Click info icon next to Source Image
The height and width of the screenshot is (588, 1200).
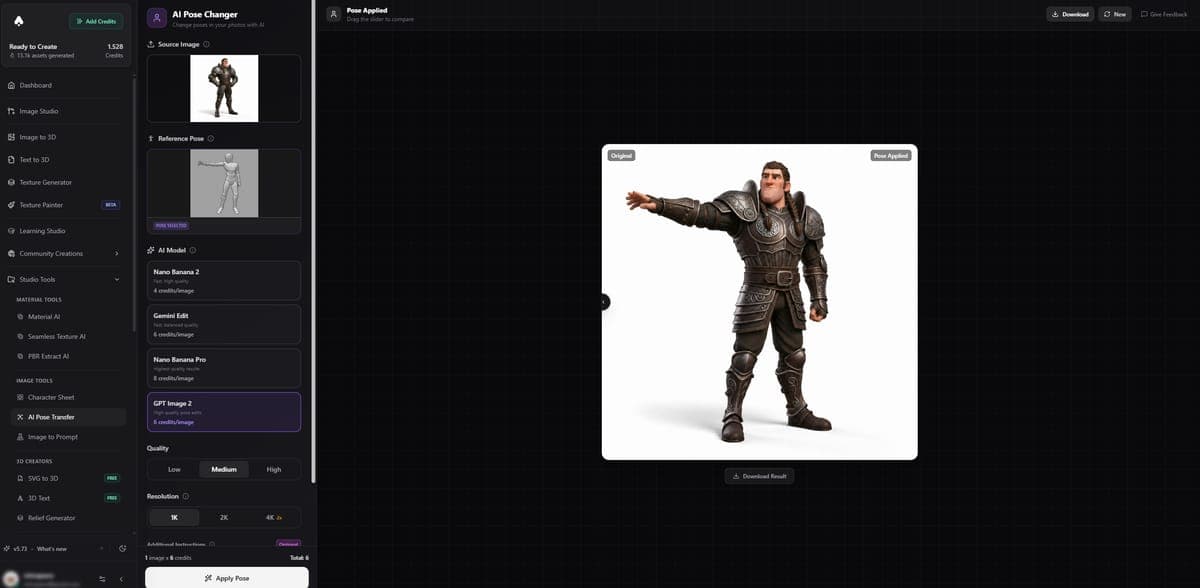(x=207, y=45)
